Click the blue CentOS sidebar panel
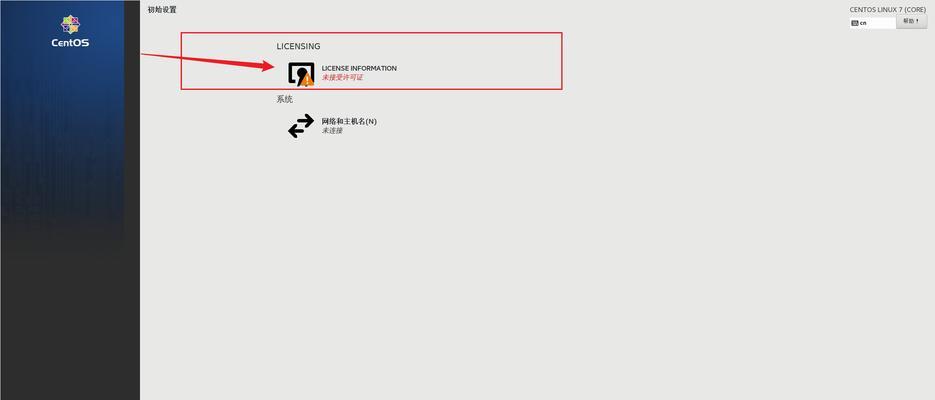The height and width of the screenshot is (400, 935). (x=63, y=119)
